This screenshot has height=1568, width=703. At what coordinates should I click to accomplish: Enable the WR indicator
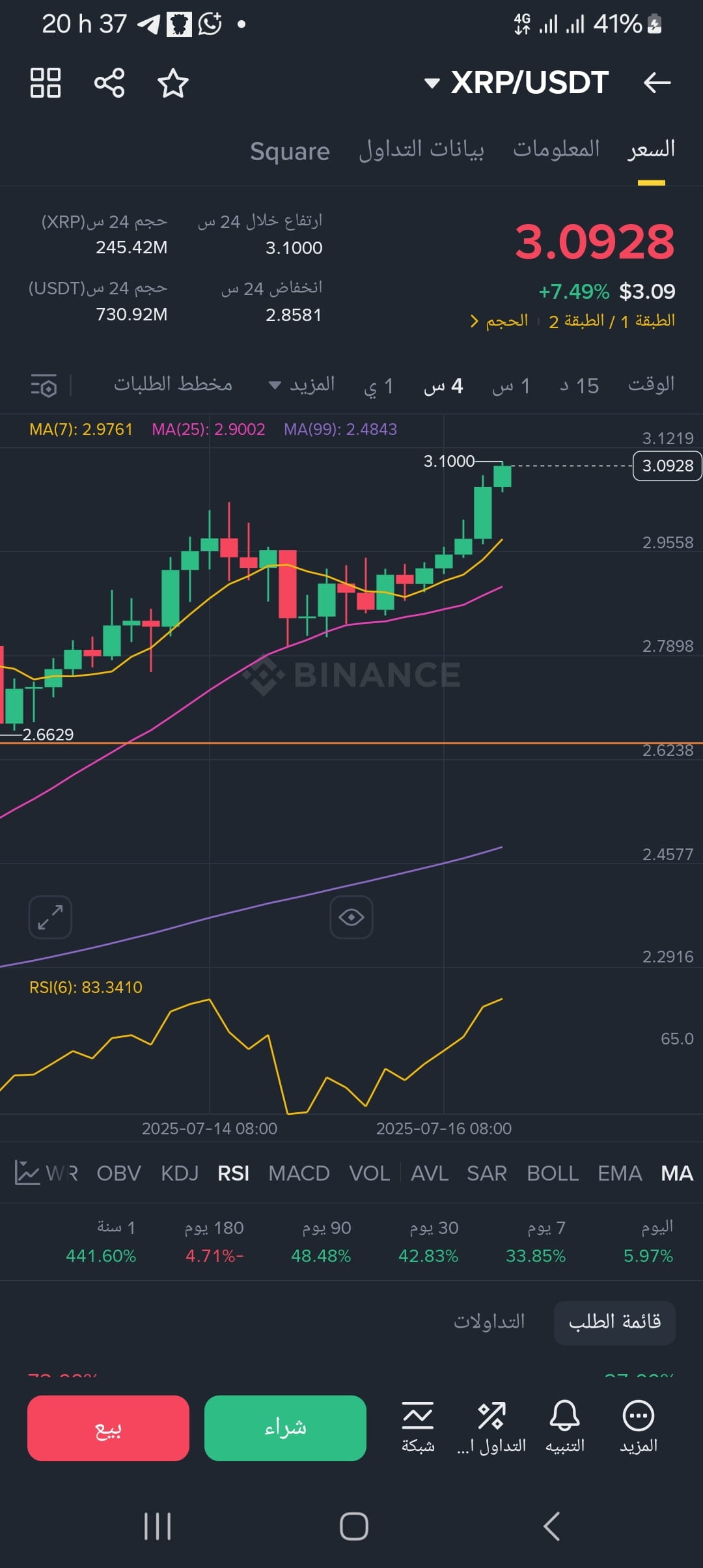click(62, 1173)
